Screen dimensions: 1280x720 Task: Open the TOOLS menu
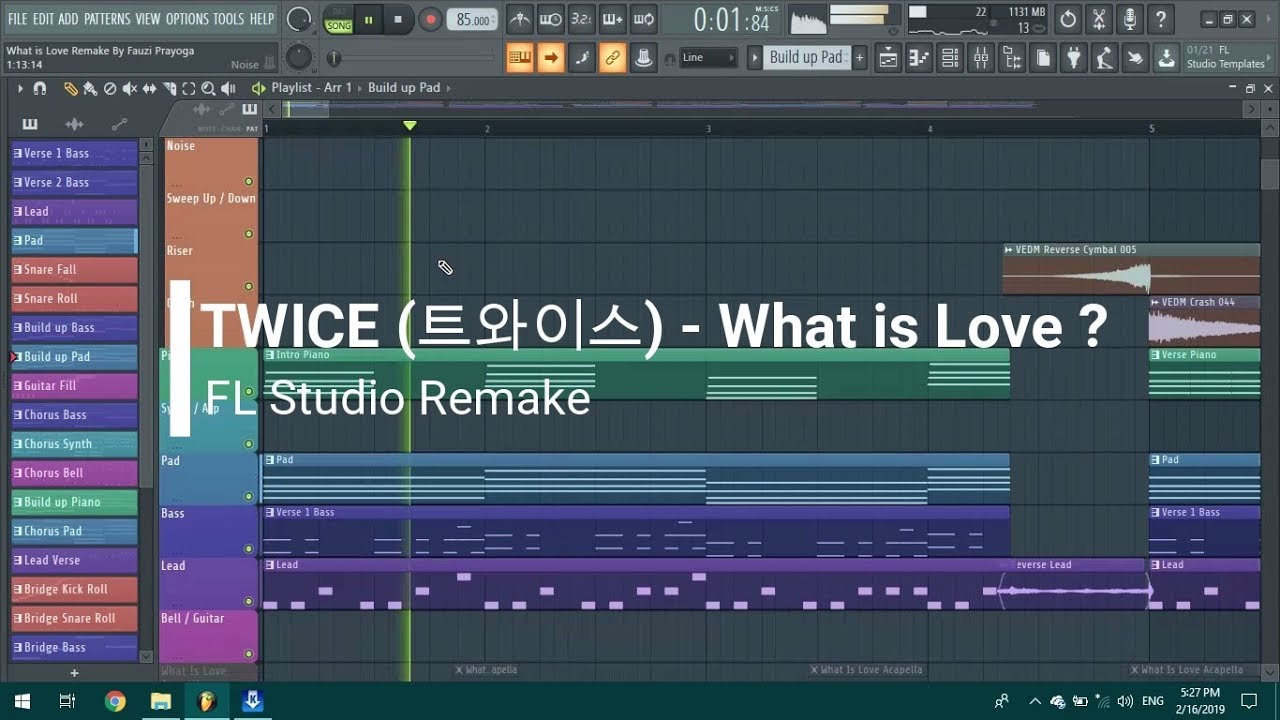pos(229,19)
